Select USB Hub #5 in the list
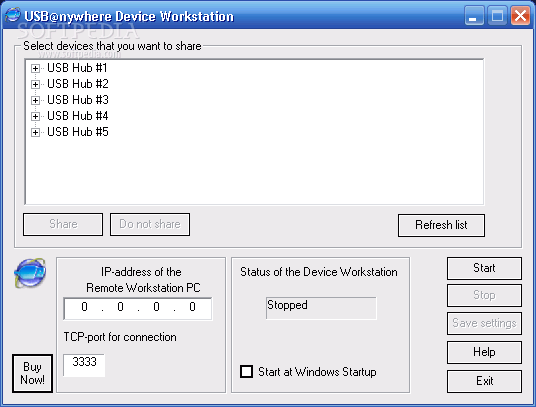 (x=78, y=132)
